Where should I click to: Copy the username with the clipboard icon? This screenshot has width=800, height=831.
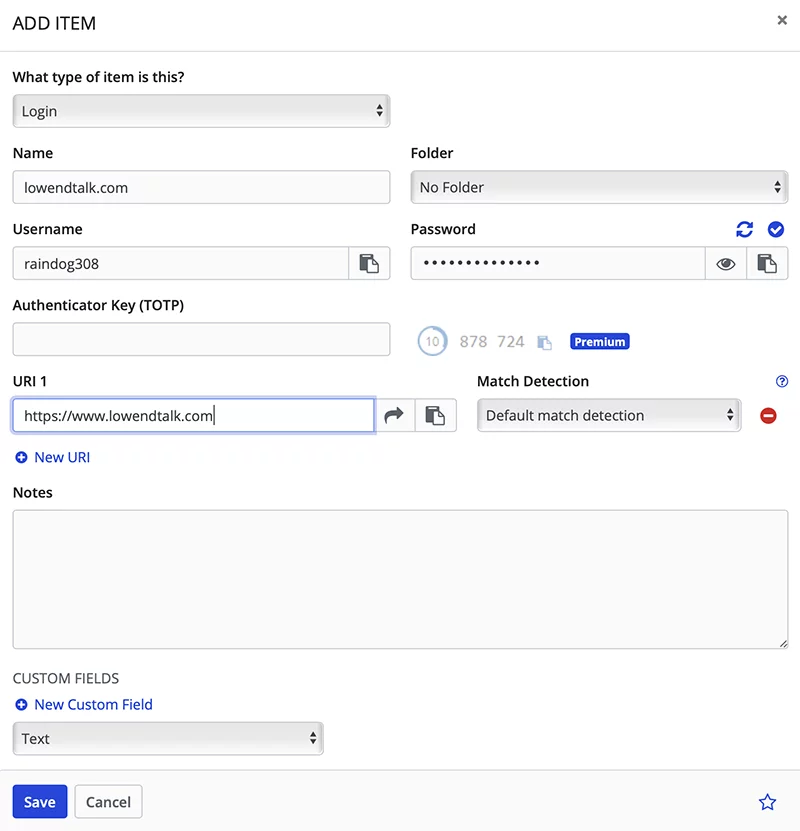tap(369, 263)
